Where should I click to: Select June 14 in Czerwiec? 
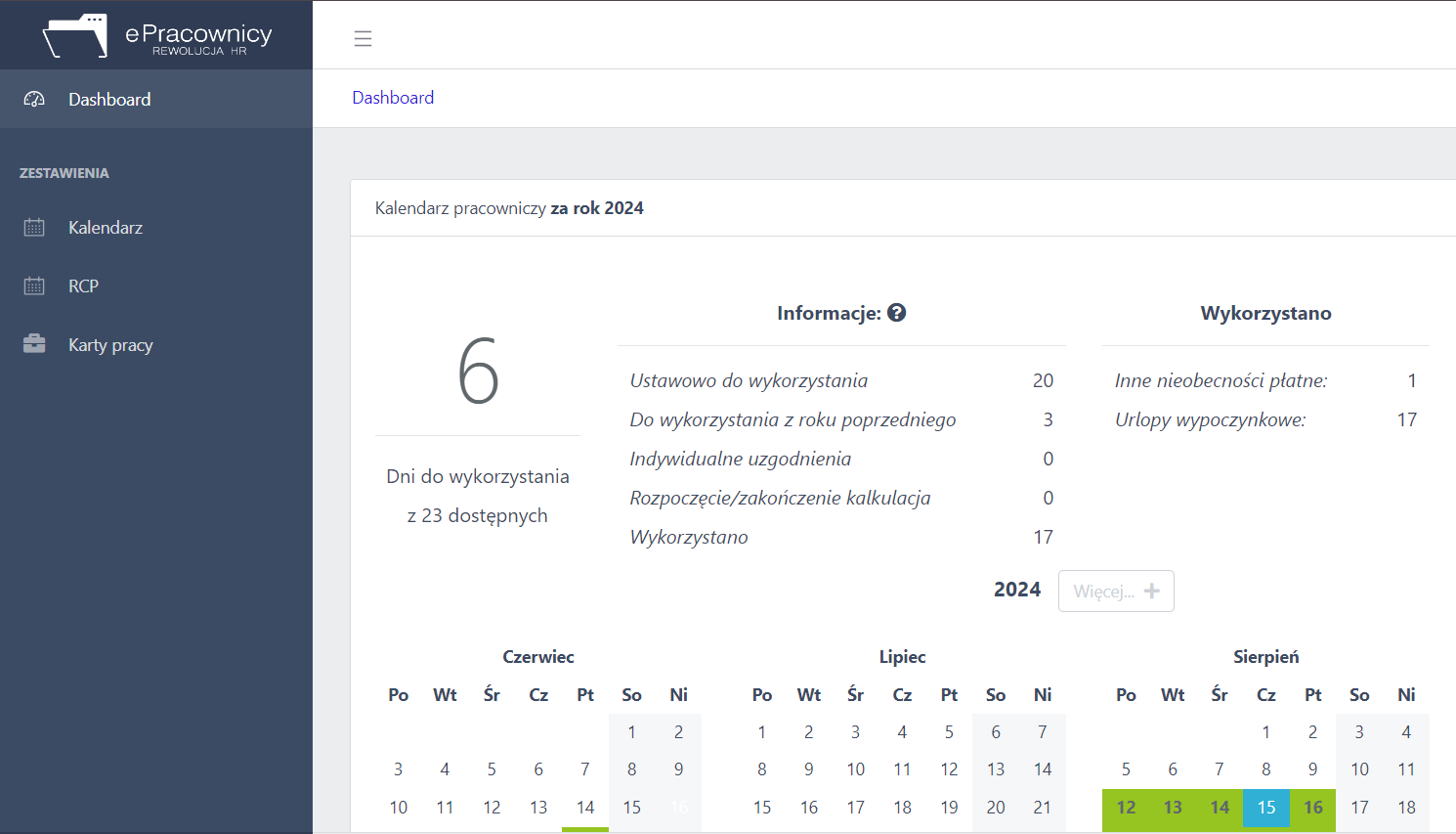(585, 808)
